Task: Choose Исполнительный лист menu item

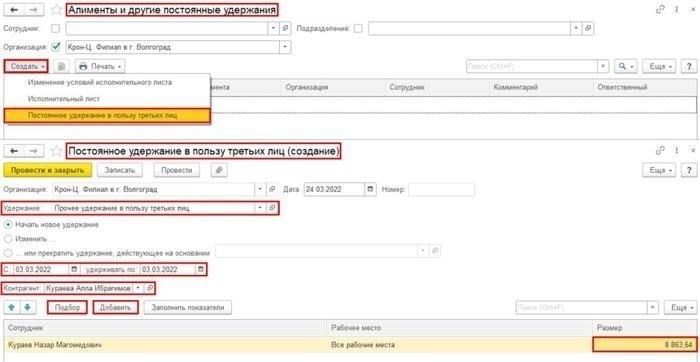Action: point(107,99)
